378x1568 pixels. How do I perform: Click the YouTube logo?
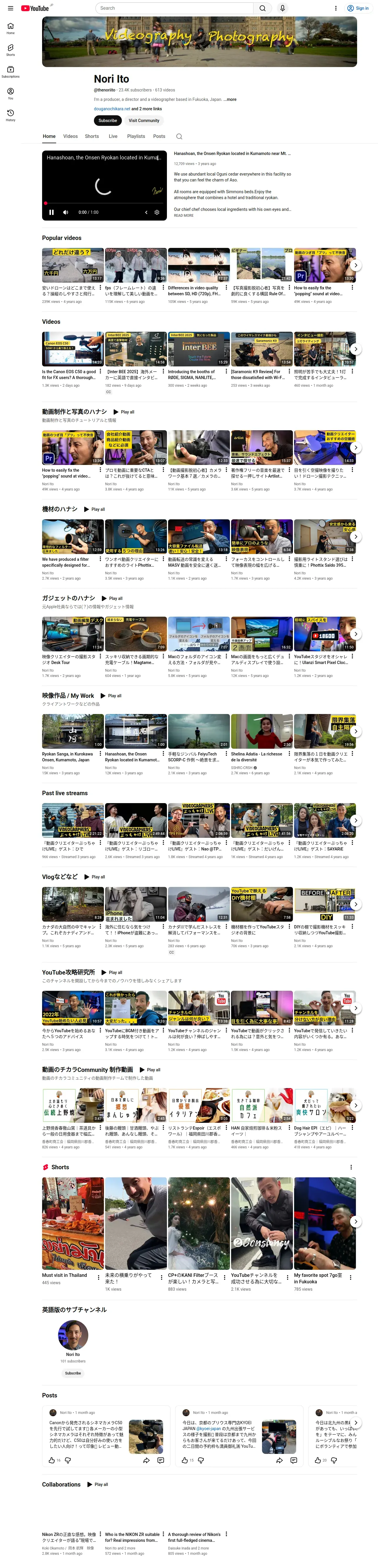point(35,8)
